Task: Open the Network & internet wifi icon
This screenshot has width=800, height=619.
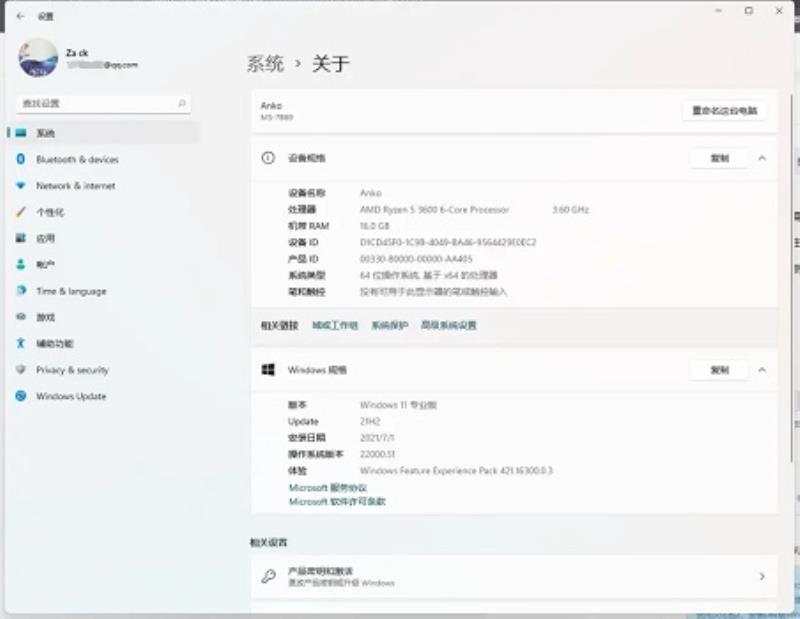Action: [x=20, y=186]
